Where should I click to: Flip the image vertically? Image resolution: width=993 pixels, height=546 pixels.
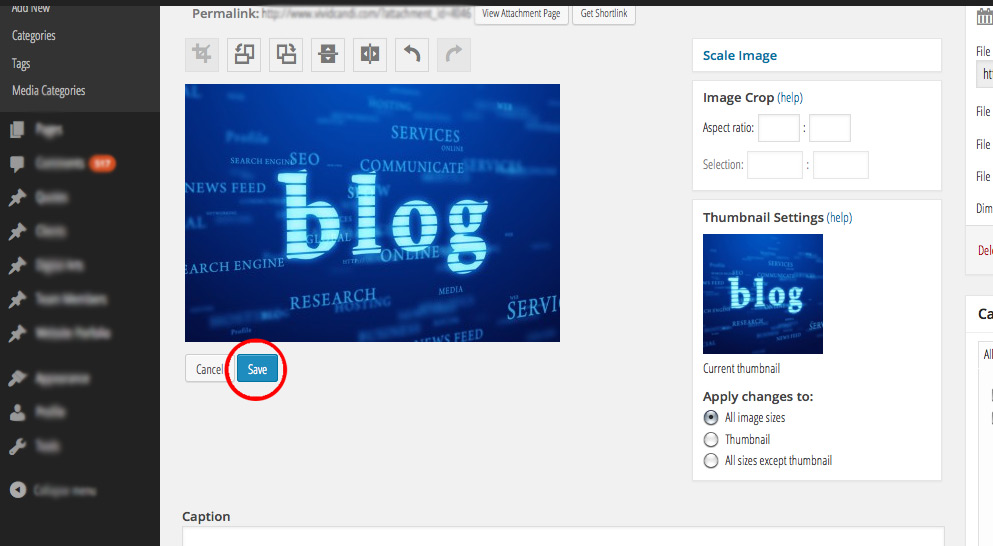[x=329, y=55]
